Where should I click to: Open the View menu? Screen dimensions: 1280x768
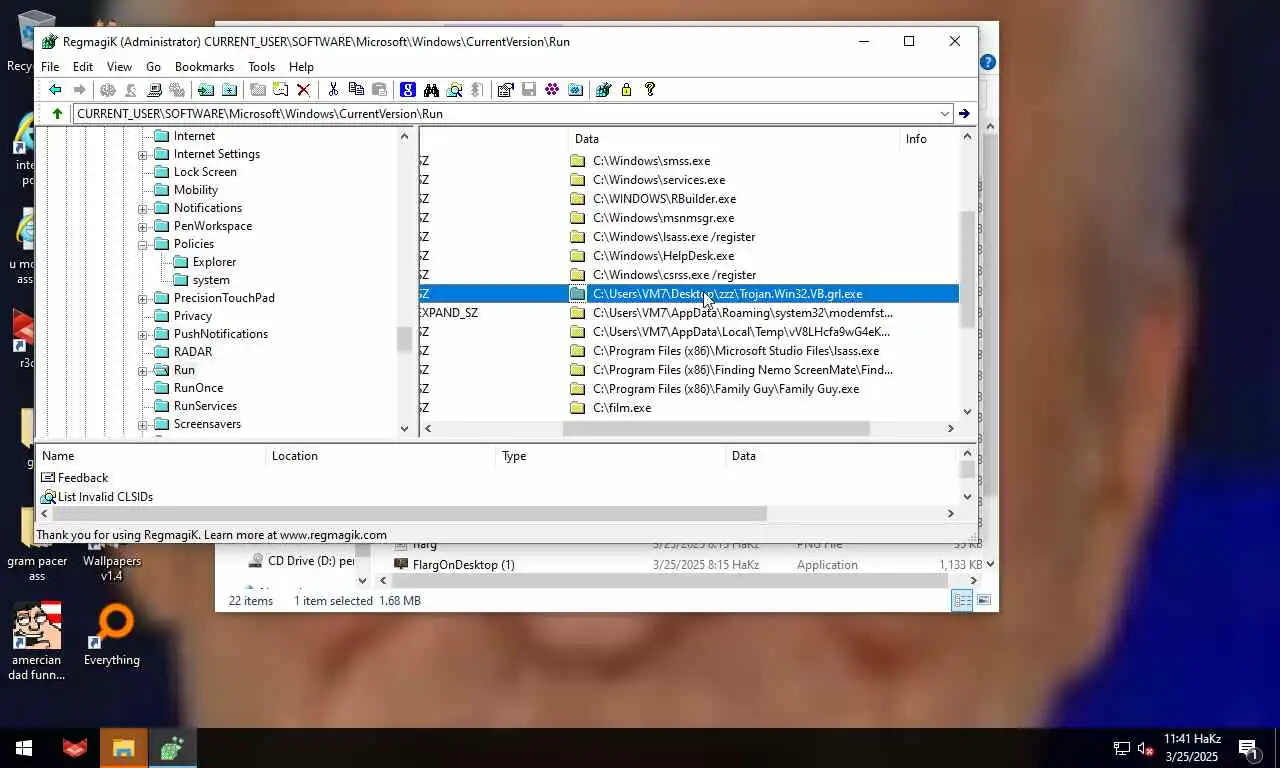tap(119, 67)
